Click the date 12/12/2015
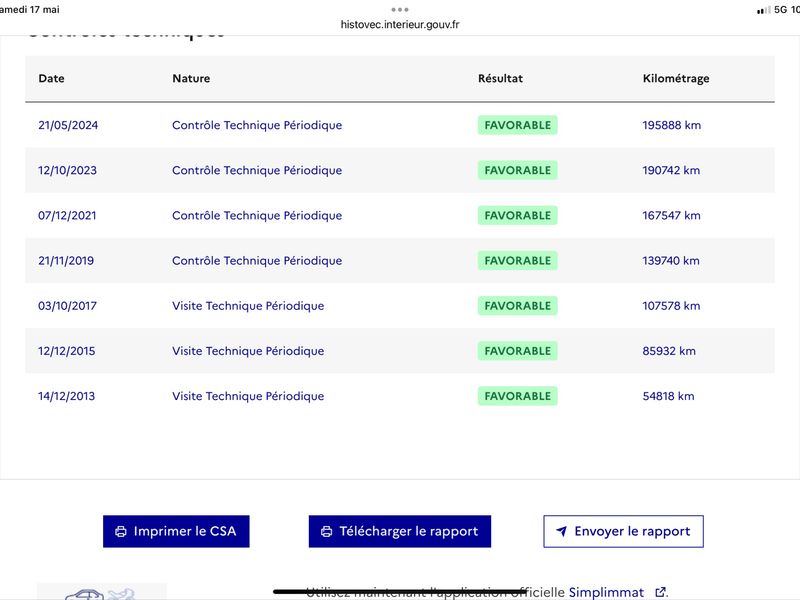 click(x=66, y=351)
